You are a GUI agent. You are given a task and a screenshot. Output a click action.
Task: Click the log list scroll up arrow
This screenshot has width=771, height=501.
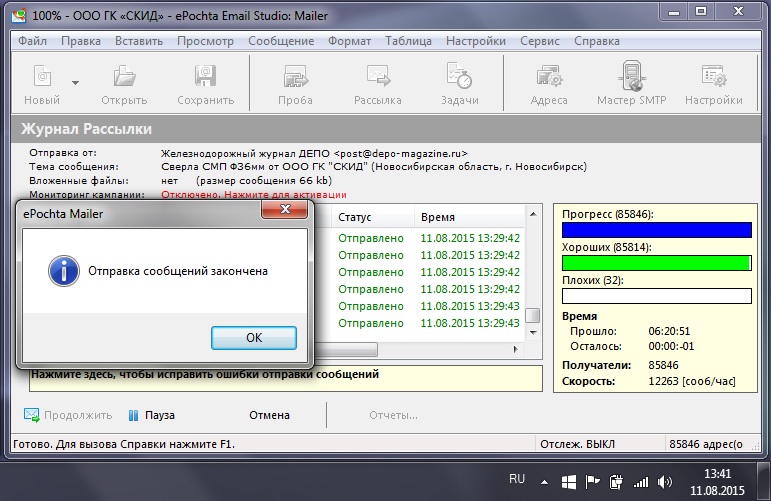coord(533,214)
